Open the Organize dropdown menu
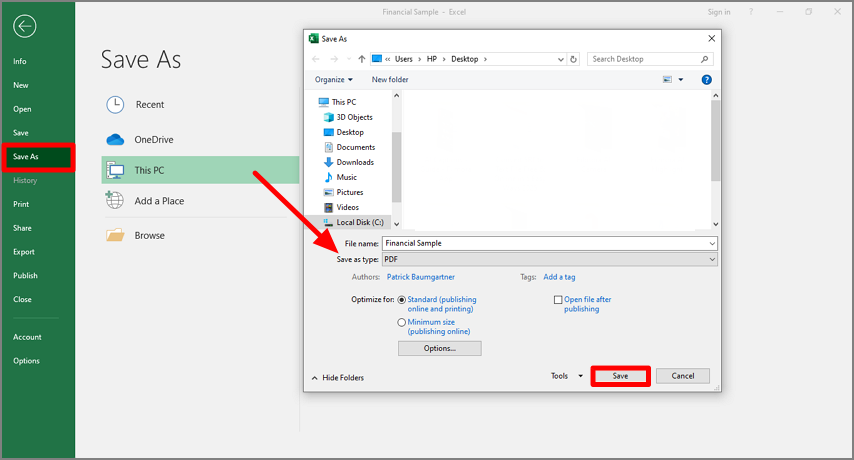The height and width of the screenshot is (460, 854). click(x=333, y=79)
